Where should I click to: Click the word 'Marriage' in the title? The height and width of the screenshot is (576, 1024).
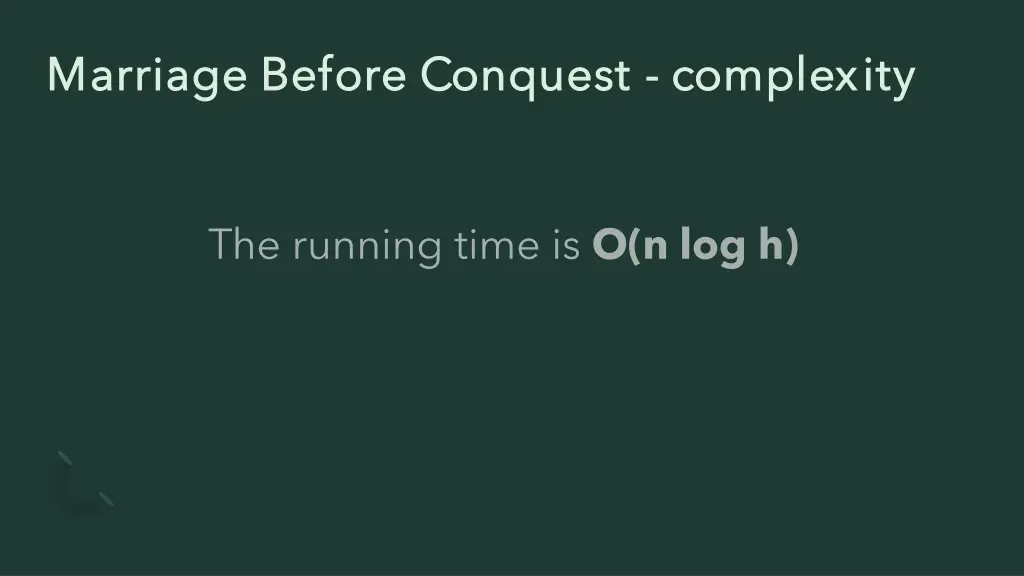pyautogui.click(x=147, y=77)
